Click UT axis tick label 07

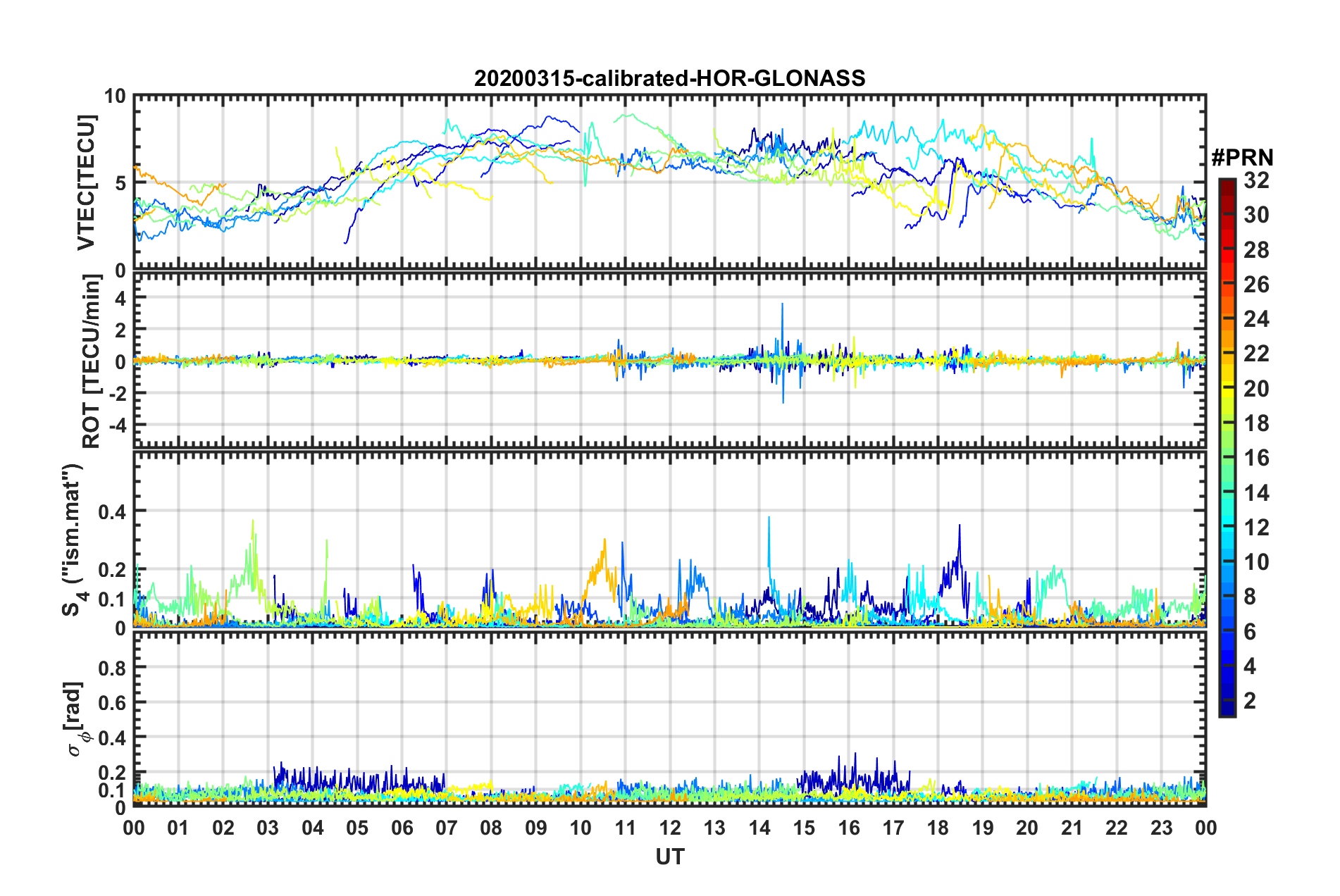tap(447, 828)
